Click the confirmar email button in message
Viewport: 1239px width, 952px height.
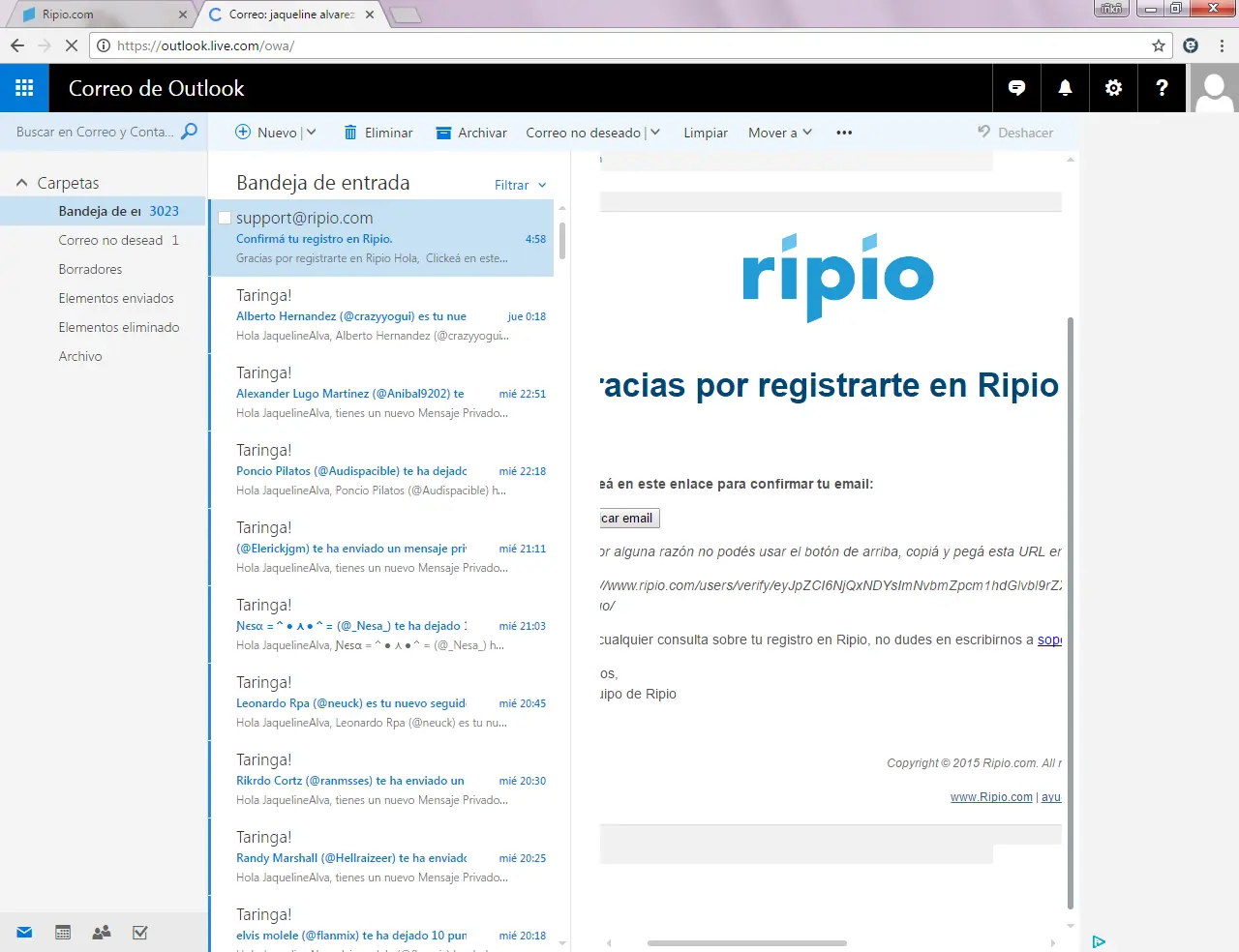(x=629, y=519)
